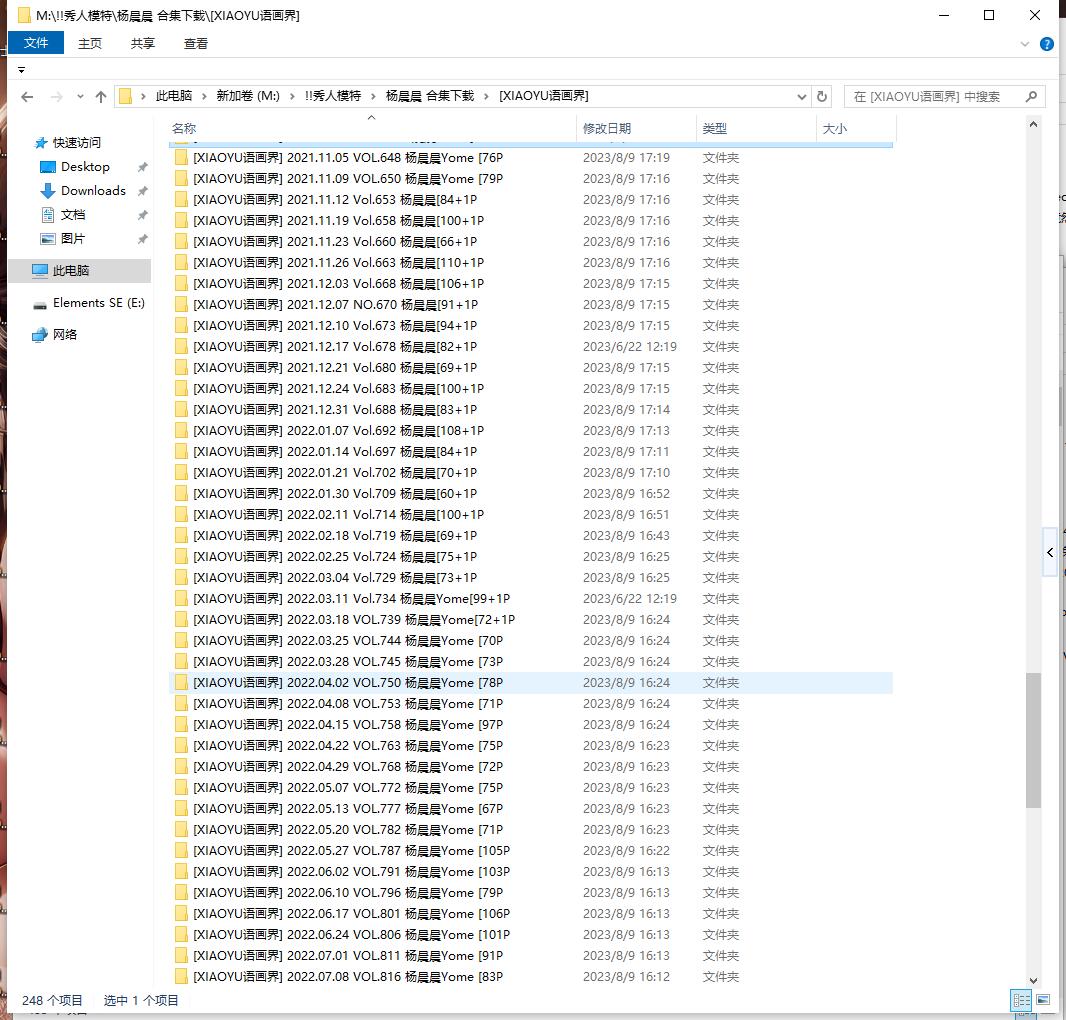
Task: Click scroll up arrow of file list
Action: [1033, 124]
